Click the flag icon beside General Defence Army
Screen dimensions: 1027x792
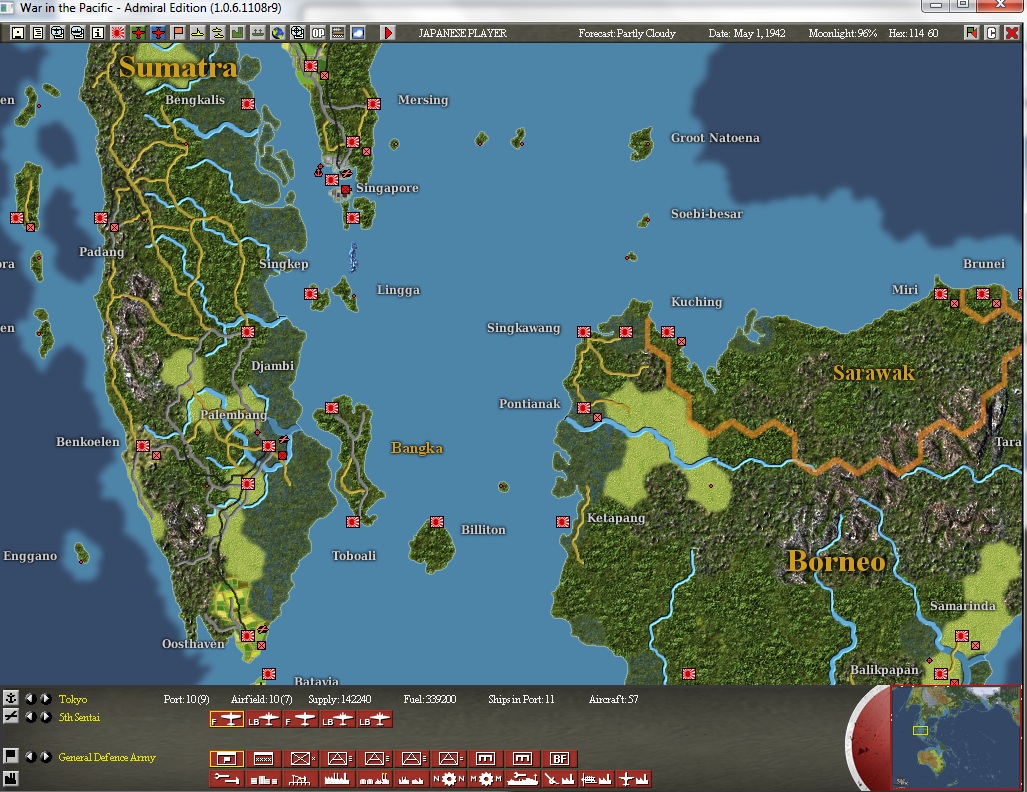[10, 756]
